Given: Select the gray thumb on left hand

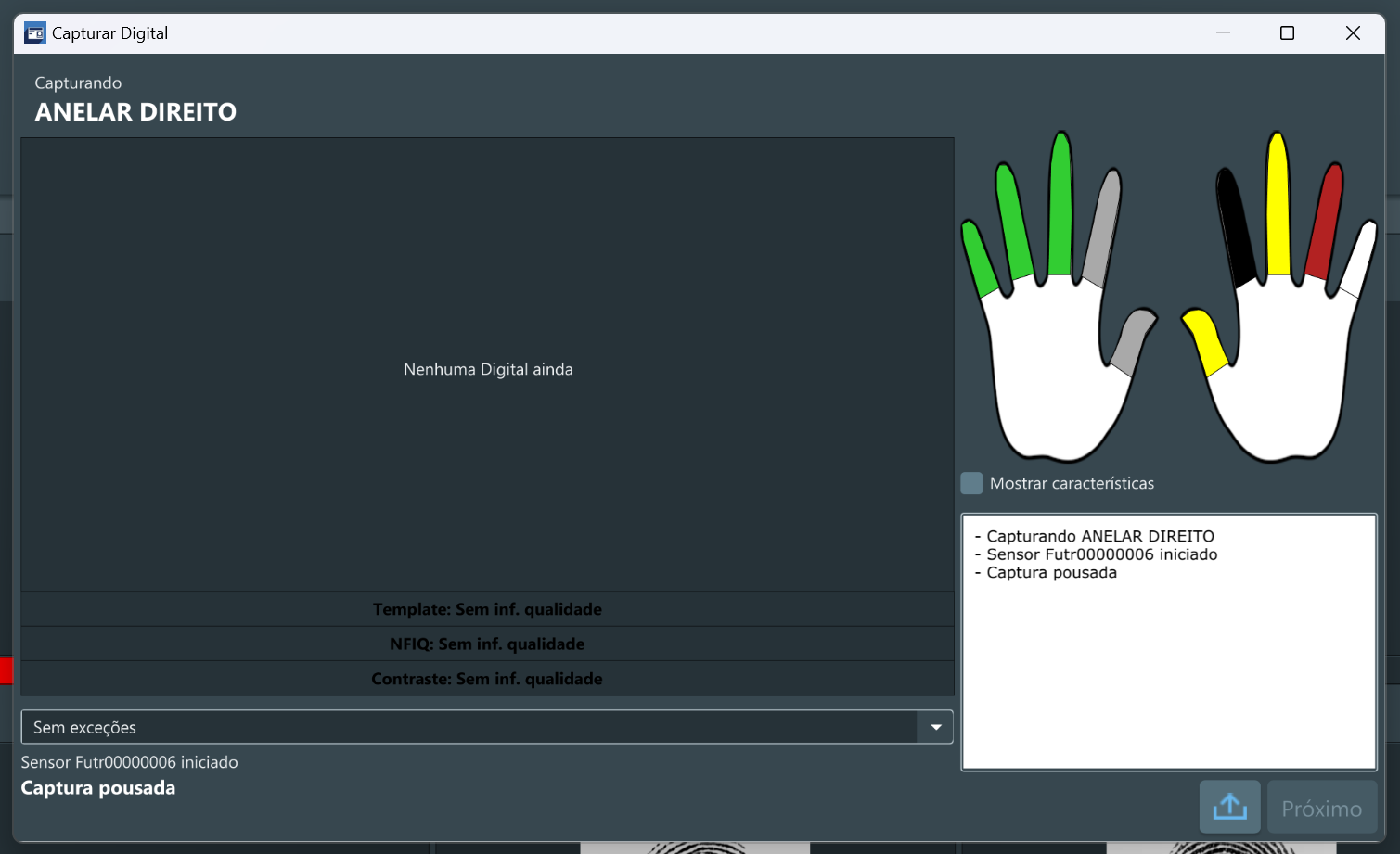Looking at the screenshot, I should [x=1132, y=341].
